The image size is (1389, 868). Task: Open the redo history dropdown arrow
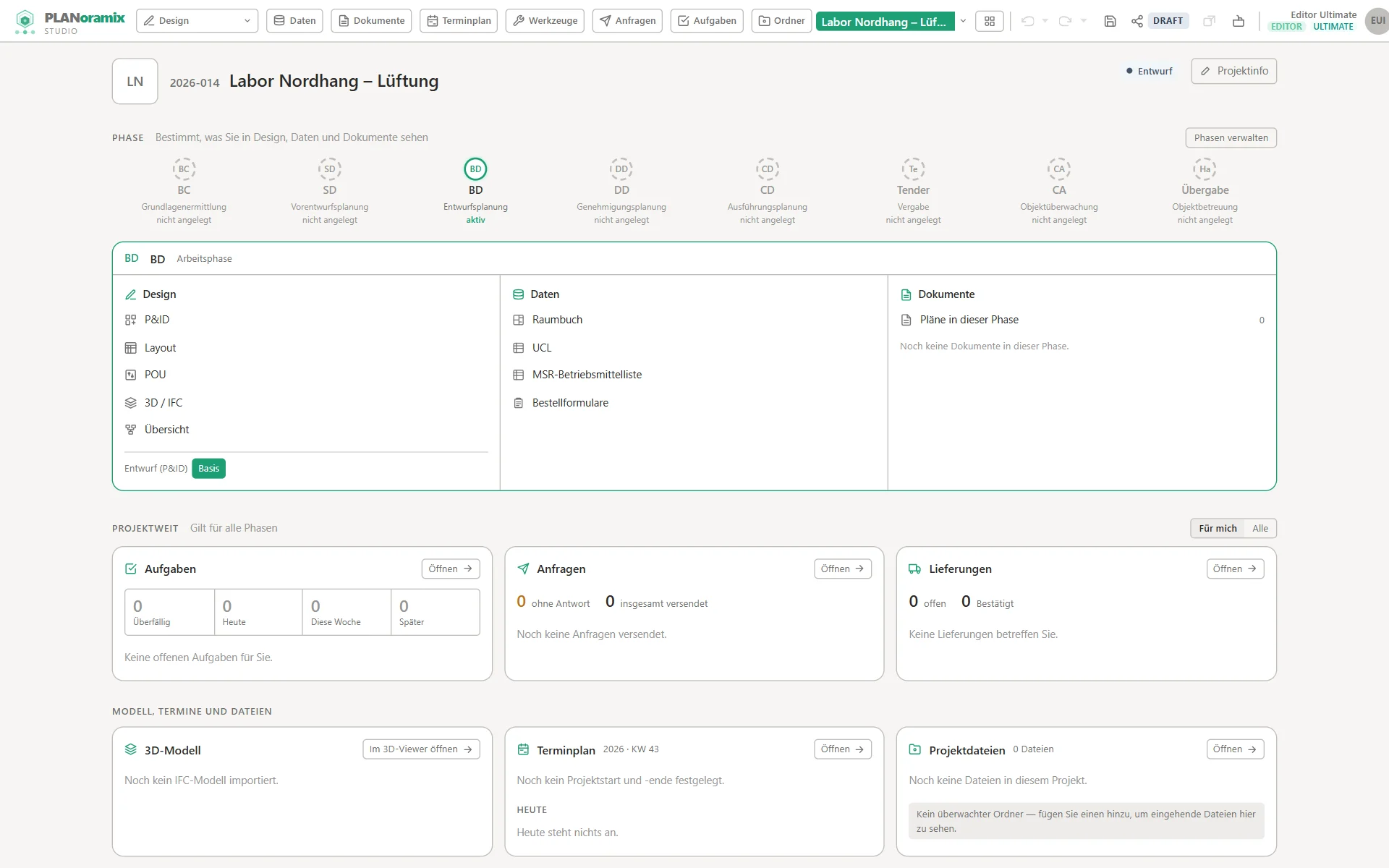point(1083,21)
